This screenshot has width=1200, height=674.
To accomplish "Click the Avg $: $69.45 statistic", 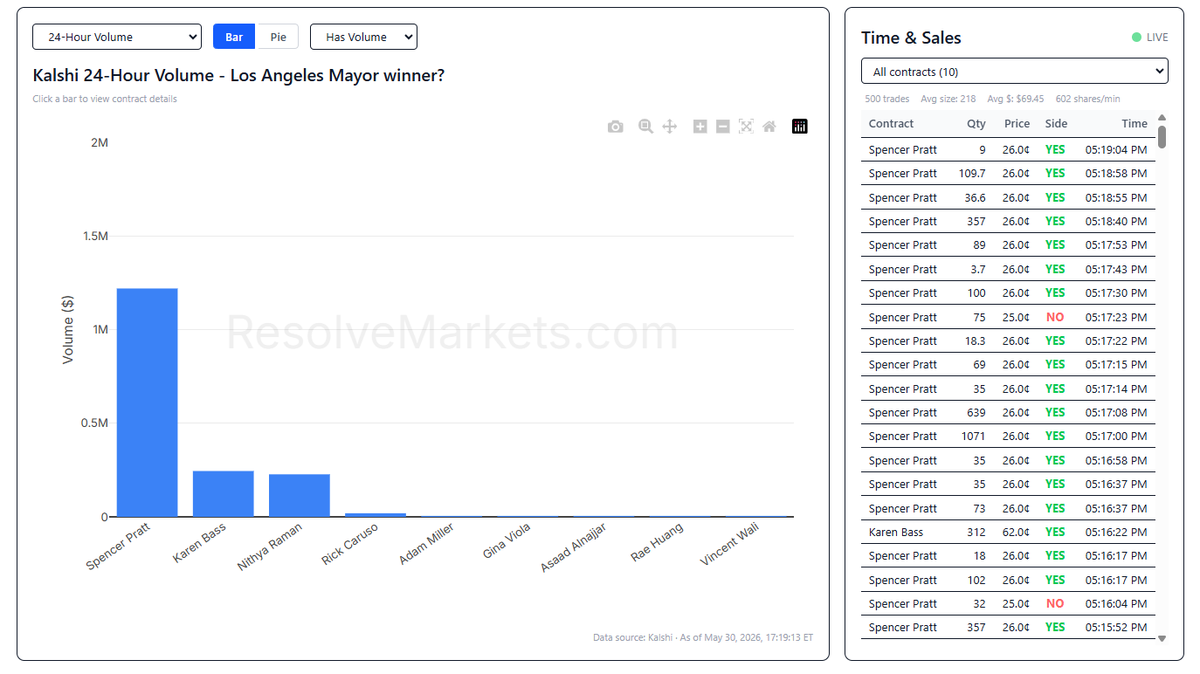I will click(1016, 99).
